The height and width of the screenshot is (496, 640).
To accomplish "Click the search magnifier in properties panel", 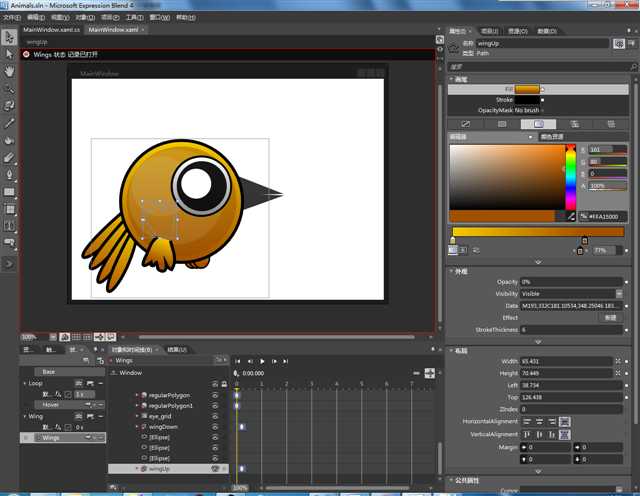I will 633,67.
